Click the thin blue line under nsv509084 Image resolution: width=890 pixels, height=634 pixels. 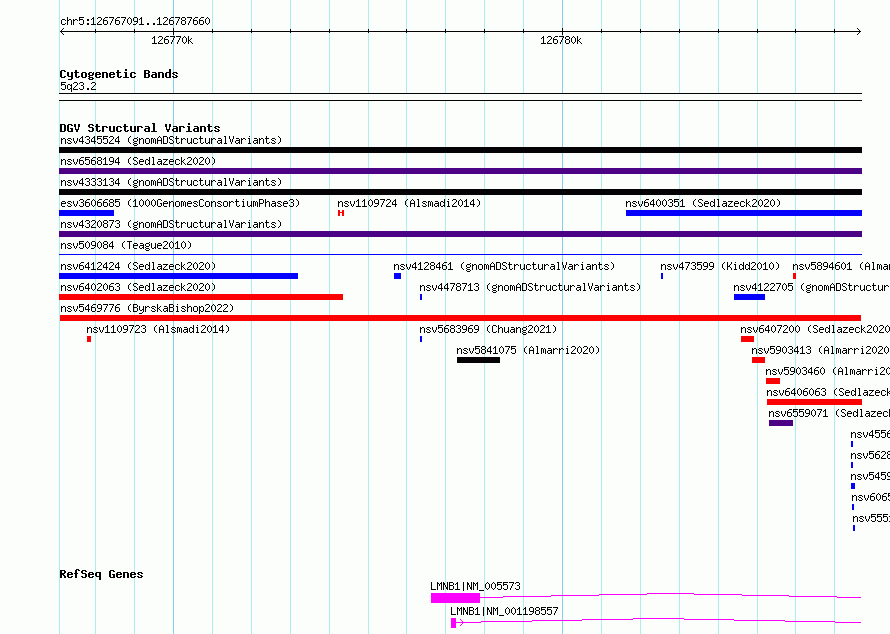click(460, 255)
